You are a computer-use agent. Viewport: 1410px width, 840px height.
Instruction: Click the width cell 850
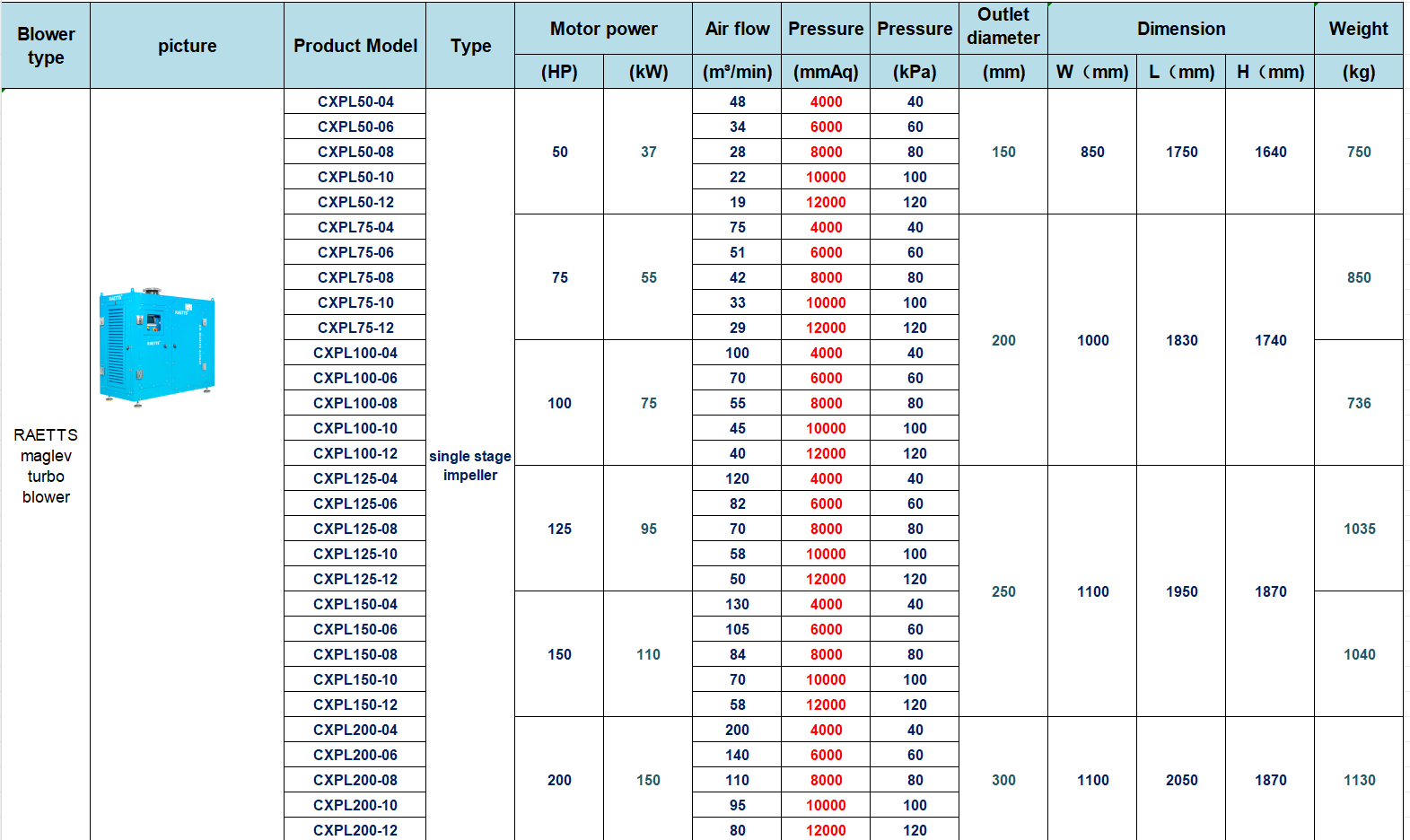pos(1092,152)
